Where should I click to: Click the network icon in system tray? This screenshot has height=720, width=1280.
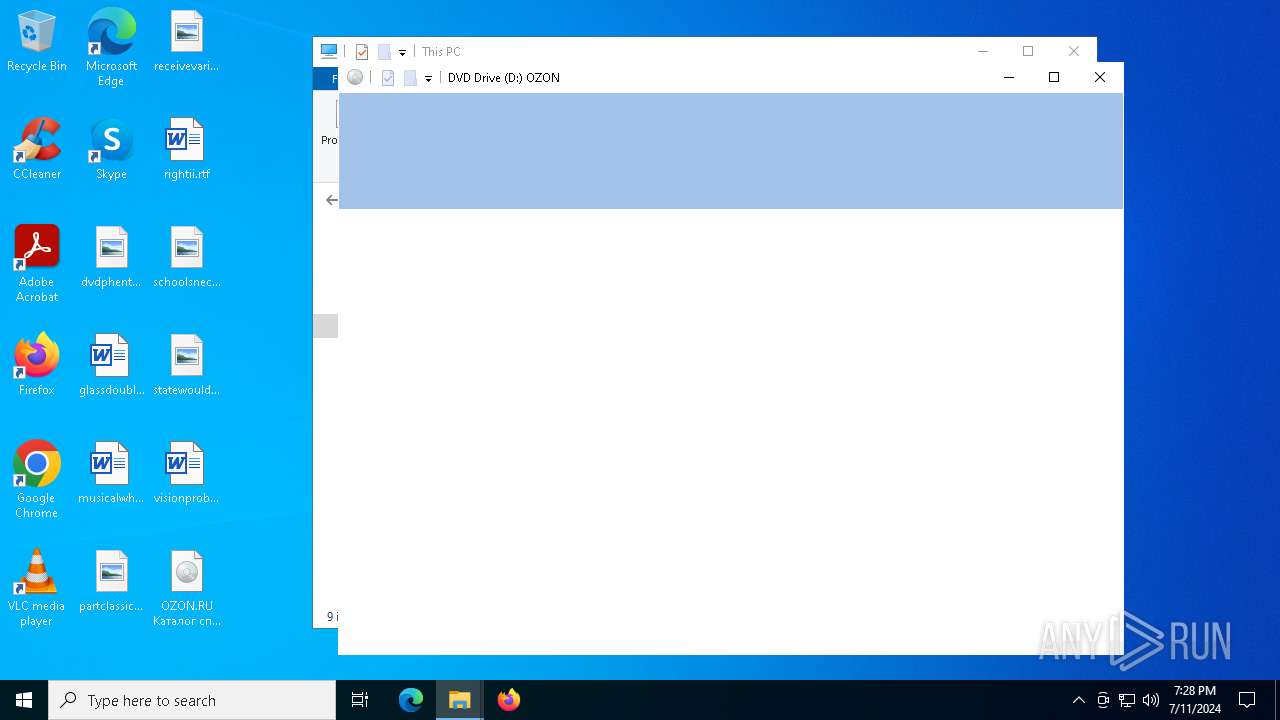[x=1127, y=700]
